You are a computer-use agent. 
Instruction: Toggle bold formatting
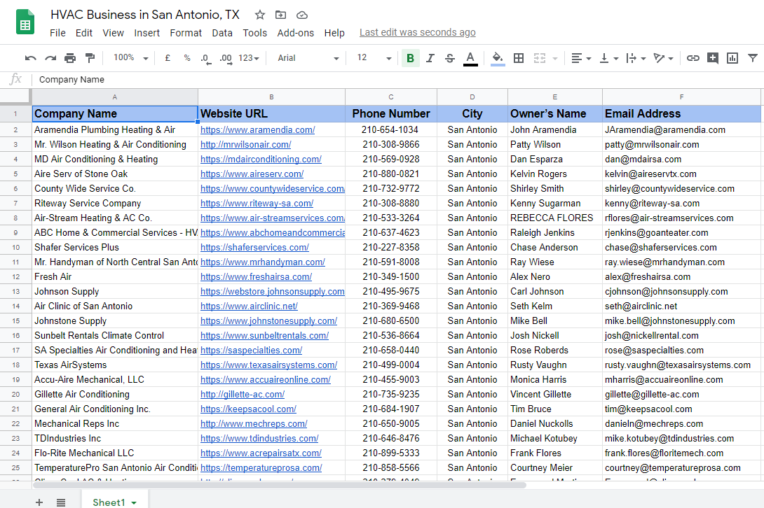point(410,58)
